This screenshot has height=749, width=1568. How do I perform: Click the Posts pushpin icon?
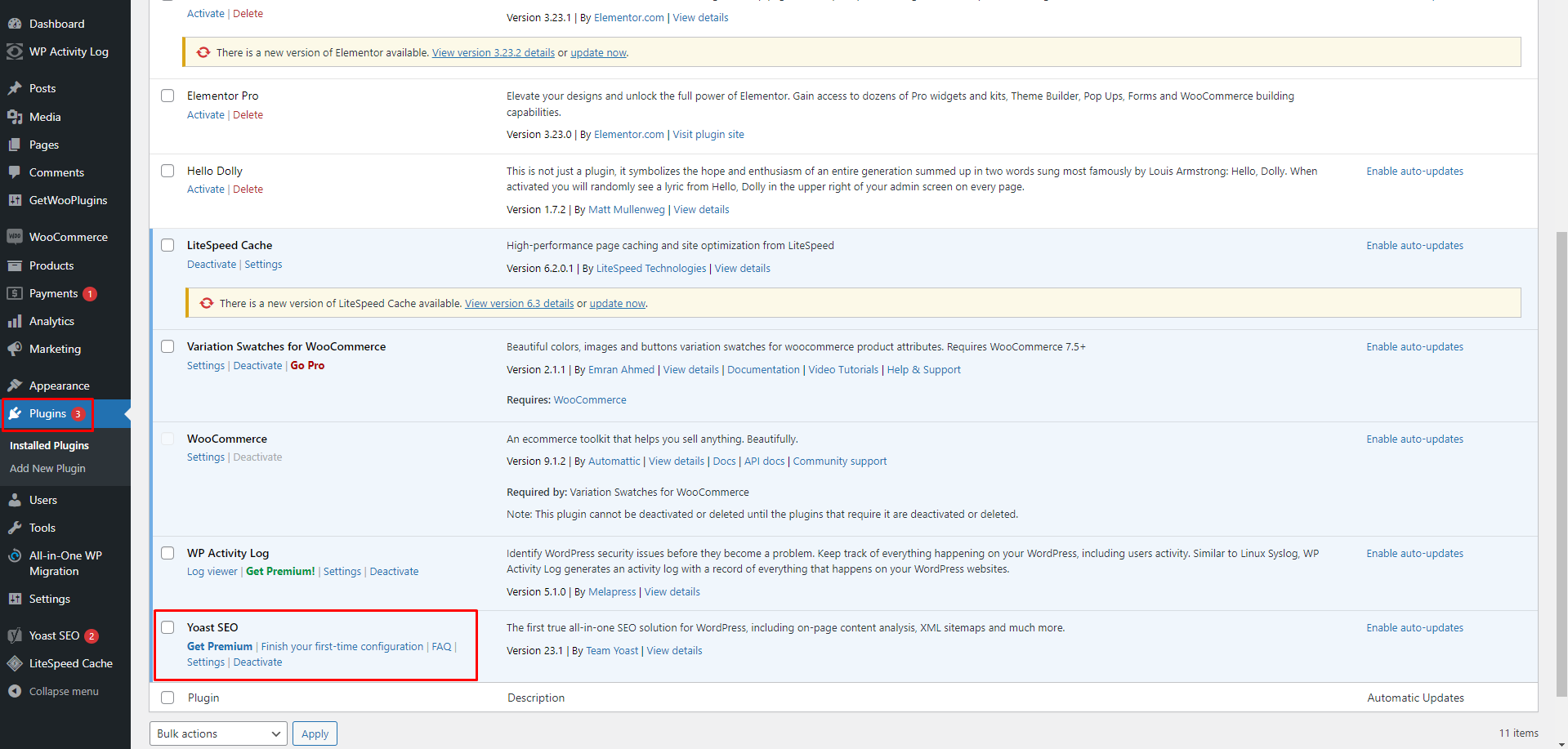point(15,88)
